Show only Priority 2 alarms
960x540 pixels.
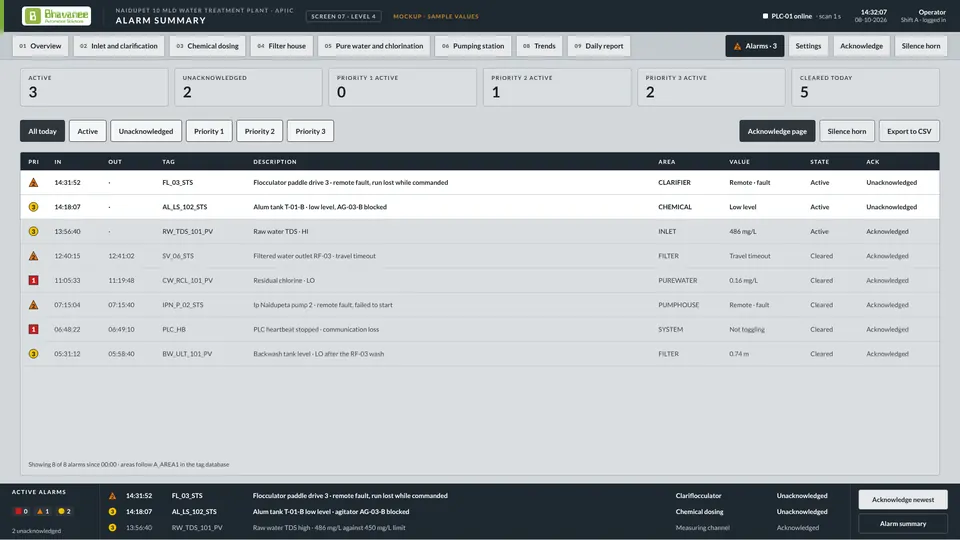260,131
